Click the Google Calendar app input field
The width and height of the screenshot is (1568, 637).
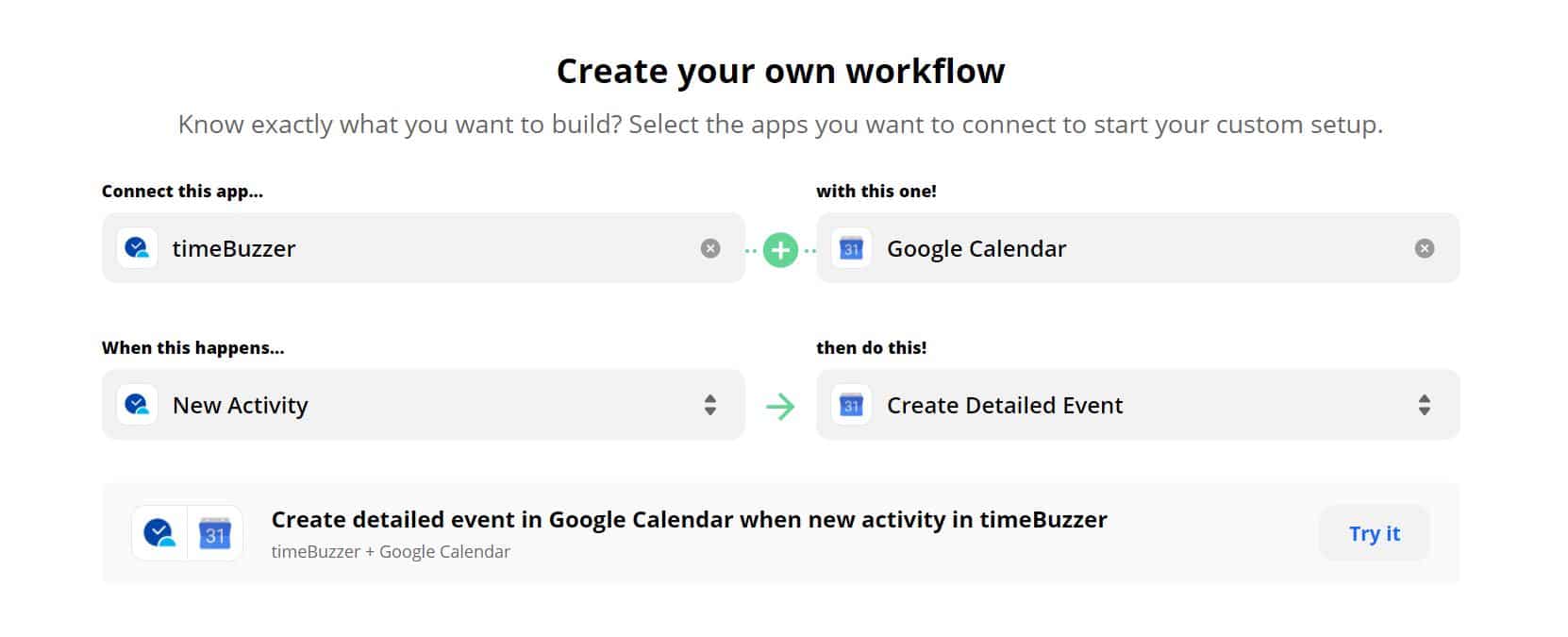pyautogui.click(x=1138, y=247)
